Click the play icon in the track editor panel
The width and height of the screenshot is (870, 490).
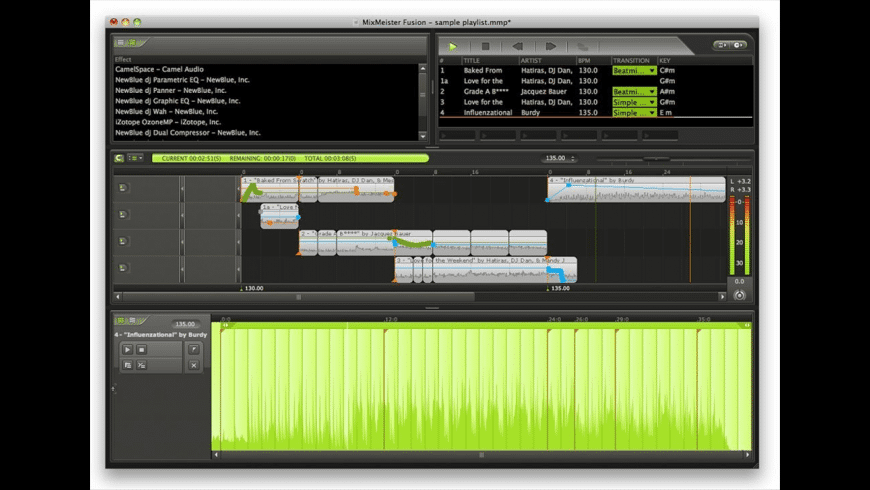(127, 349)
